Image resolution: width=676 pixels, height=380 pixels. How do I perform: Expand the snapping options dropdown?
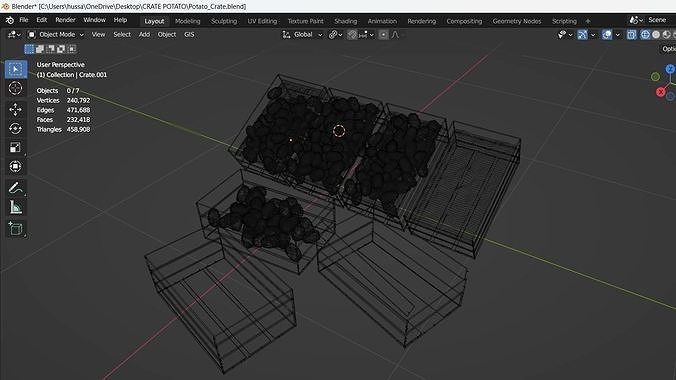coord(366,35)
